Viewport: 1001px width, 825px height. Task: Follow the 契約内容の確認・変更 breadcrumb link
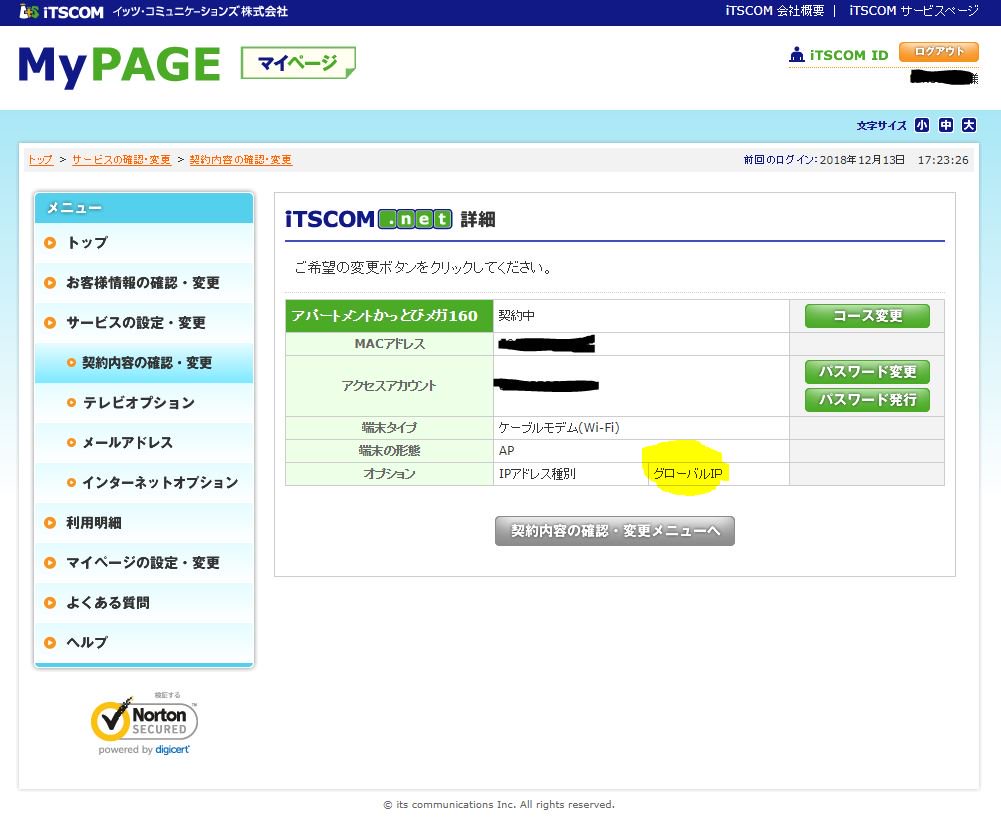(241, 160)
